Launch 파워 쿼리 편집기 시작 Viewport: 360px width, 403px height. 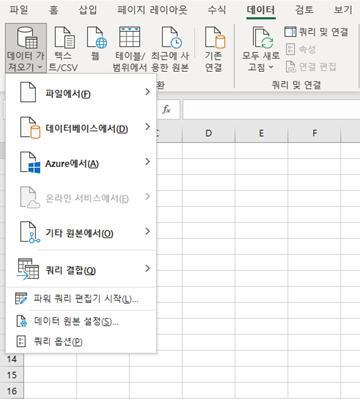pos(81,299)
